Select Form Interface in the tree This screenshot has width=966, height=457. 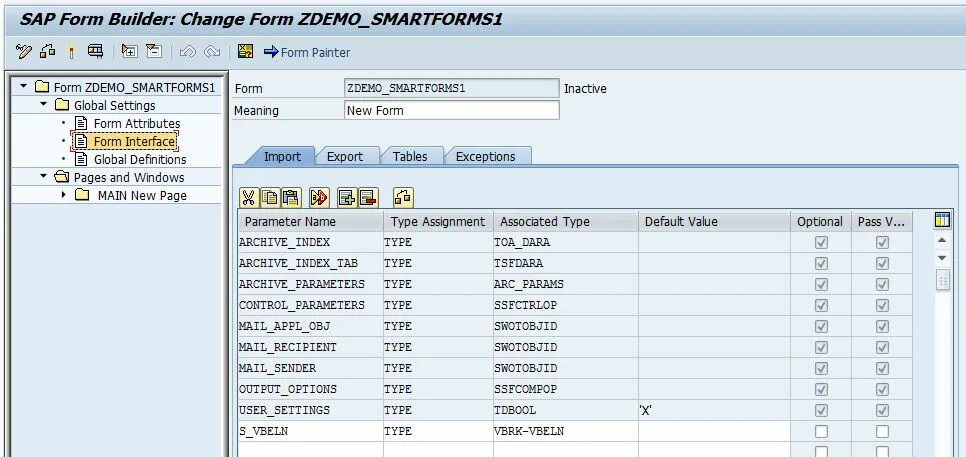pyautogui.click(x=135, y=142)
